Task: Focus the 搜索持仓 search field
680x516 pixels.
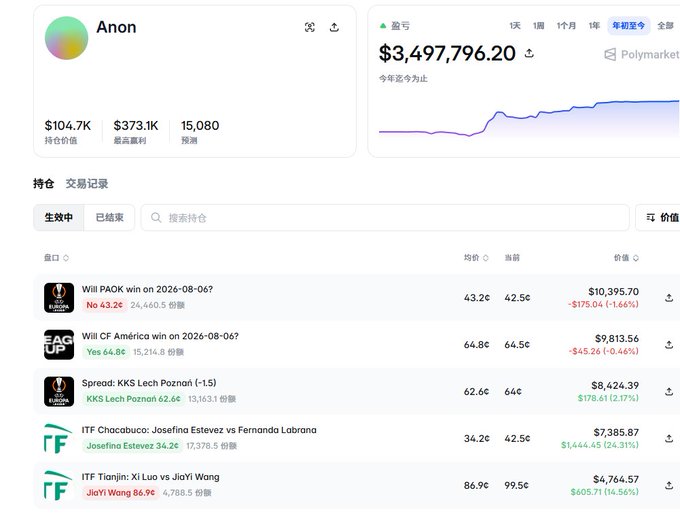Action: click(385, 217)
